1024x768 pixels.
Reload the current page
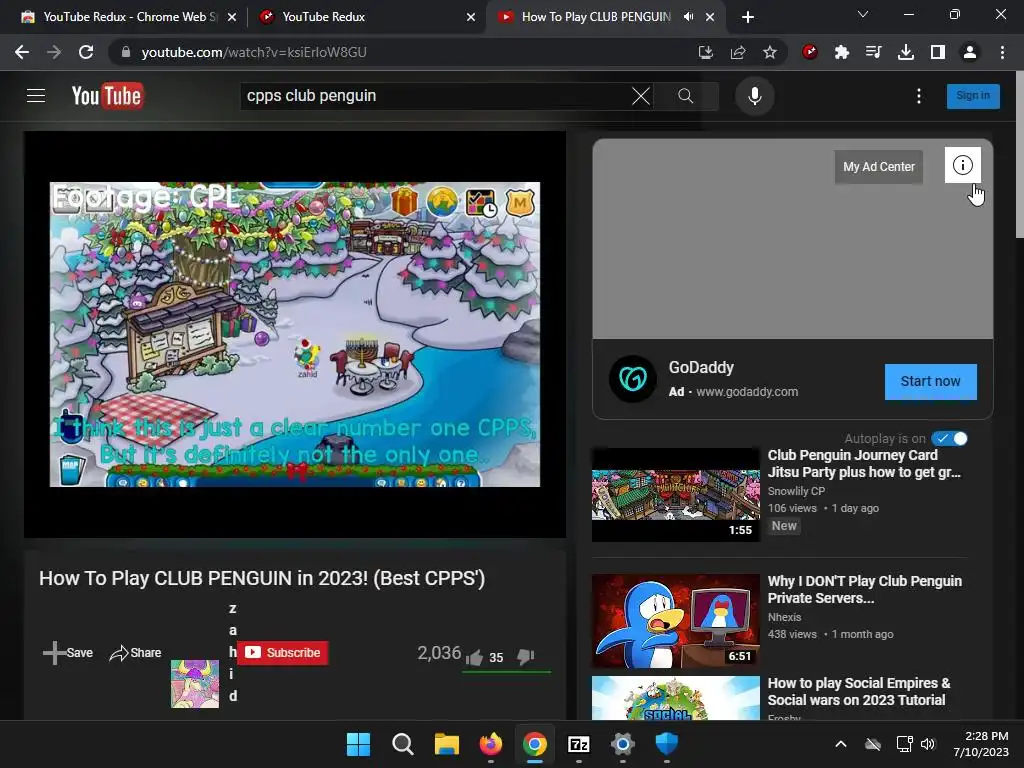click(x=86, y=52)
